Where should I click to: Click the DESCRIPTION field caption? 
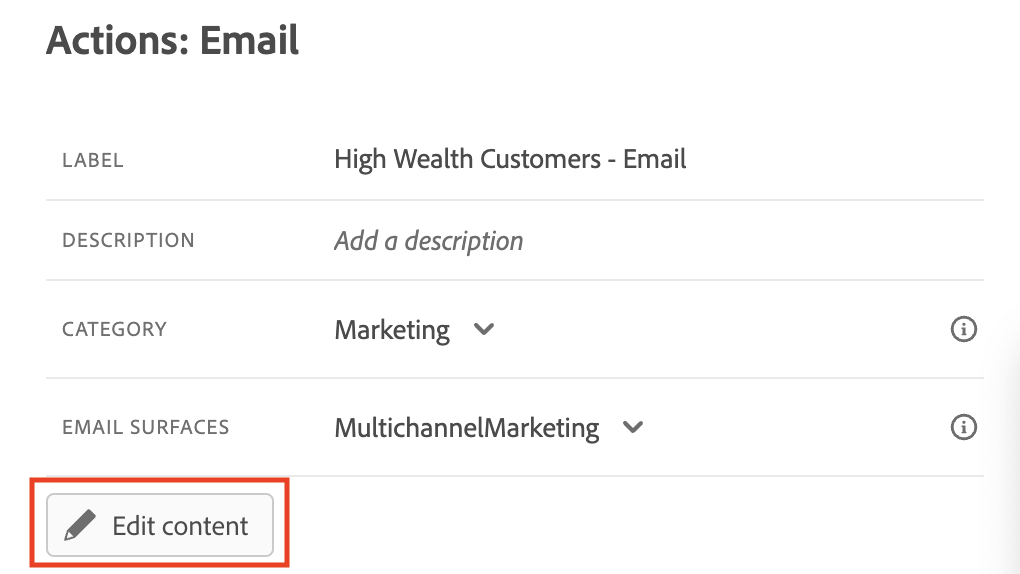coord(128,240)
